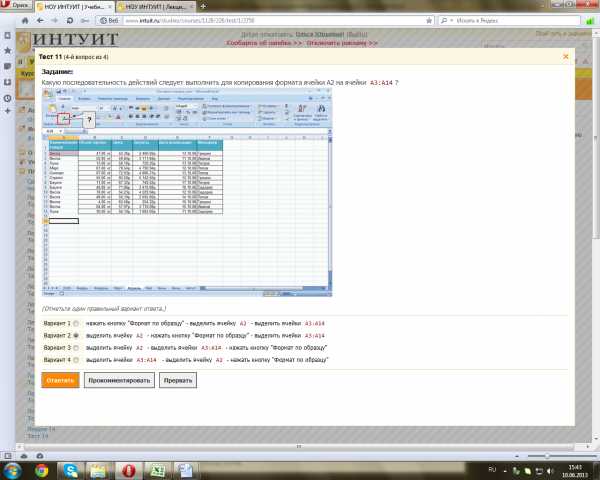Reload the page with the refresh icon

tap(70, 21)
